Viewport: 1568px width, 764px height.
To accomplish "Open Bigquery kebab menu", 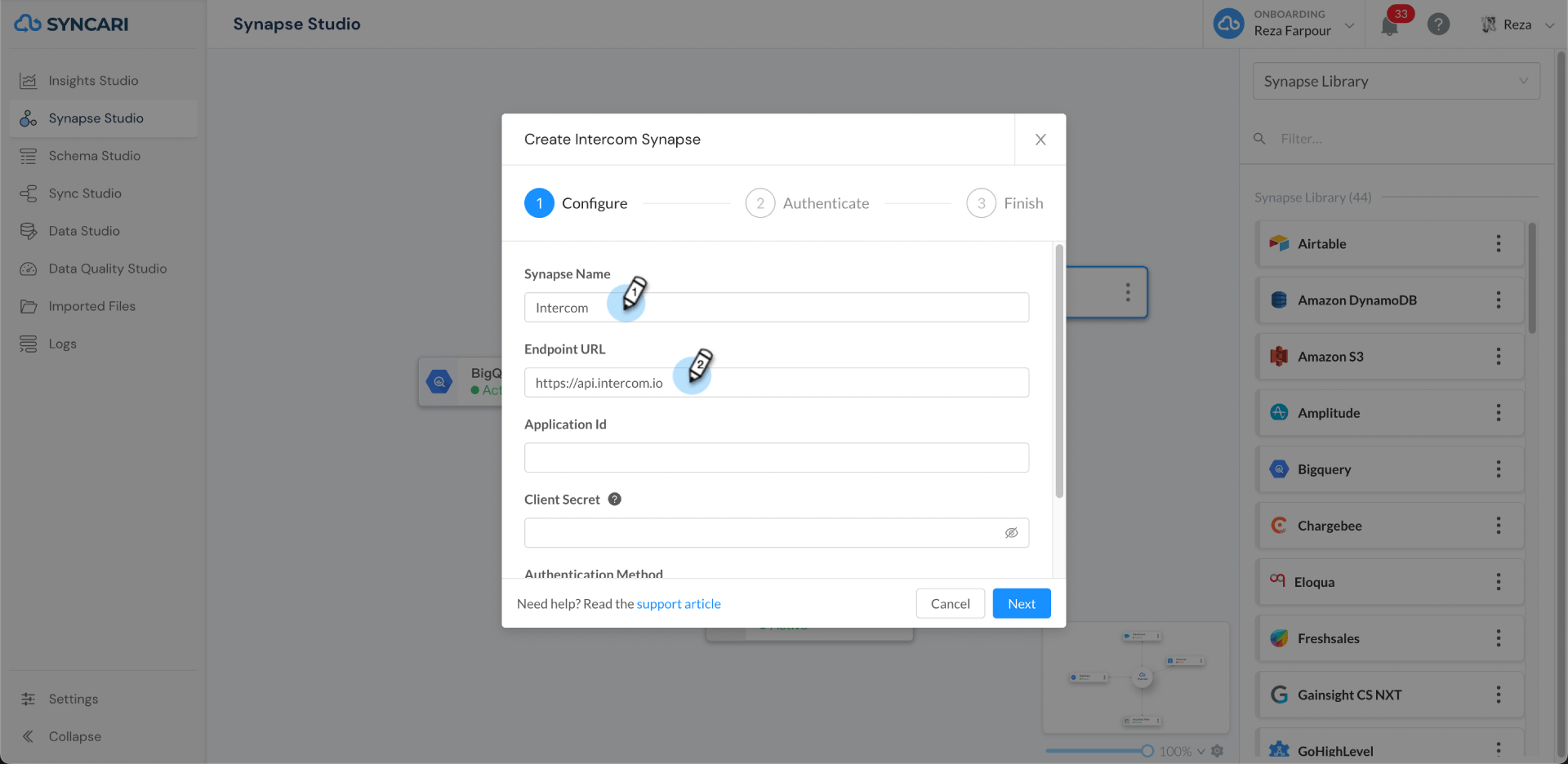I will click(x=1499, y=469).
